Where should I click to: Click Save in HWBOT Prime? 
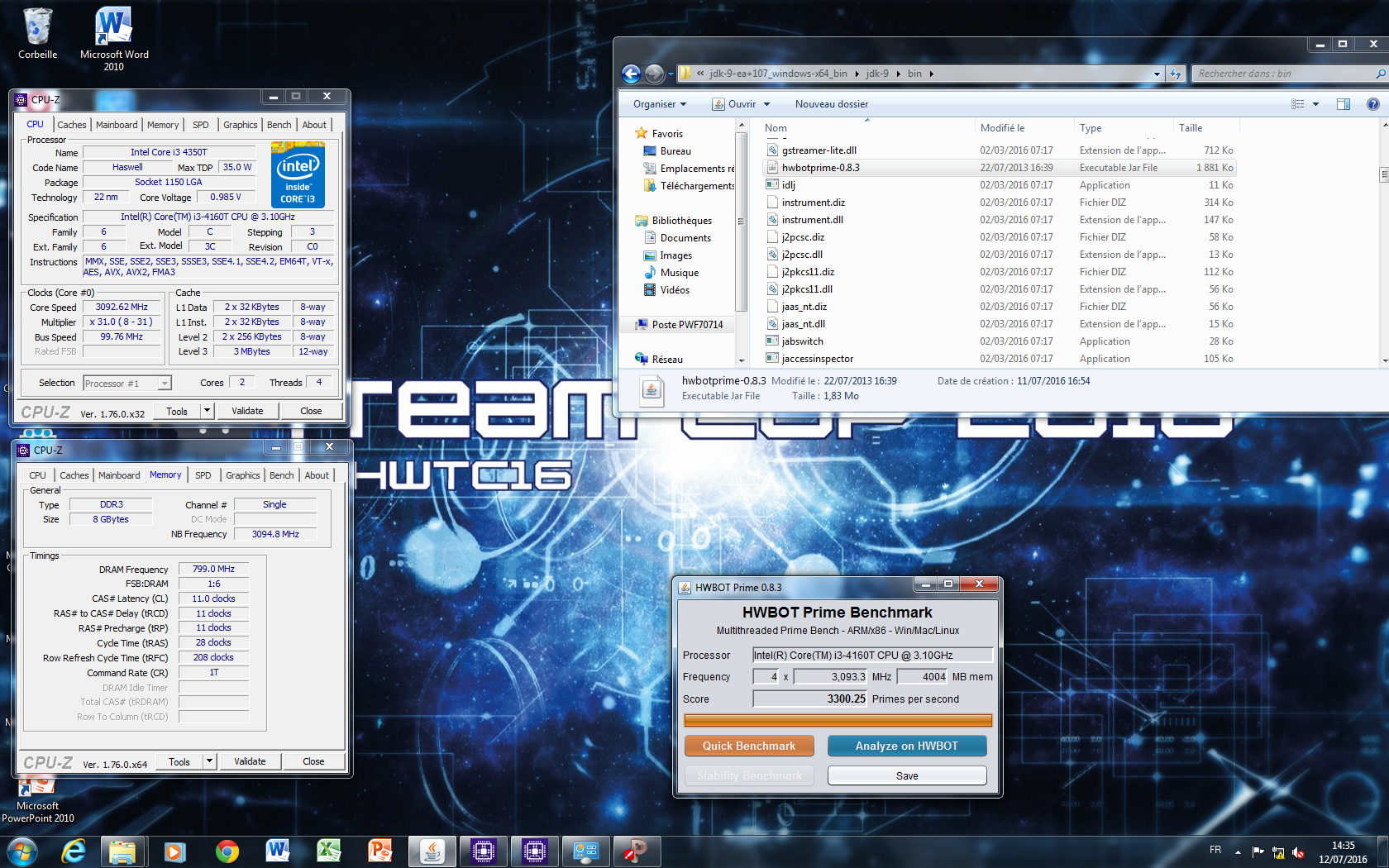pyautogui.click(x=907, y=775)
